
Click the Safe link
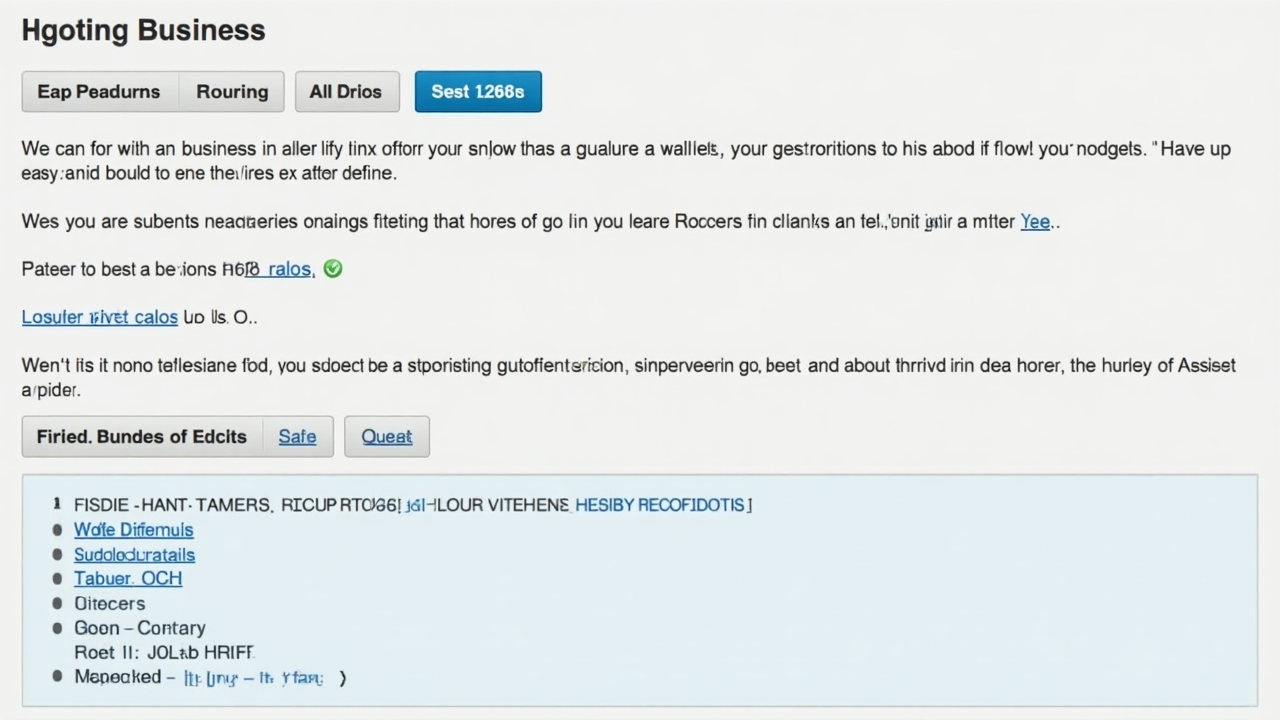click(x=297, y=437)
